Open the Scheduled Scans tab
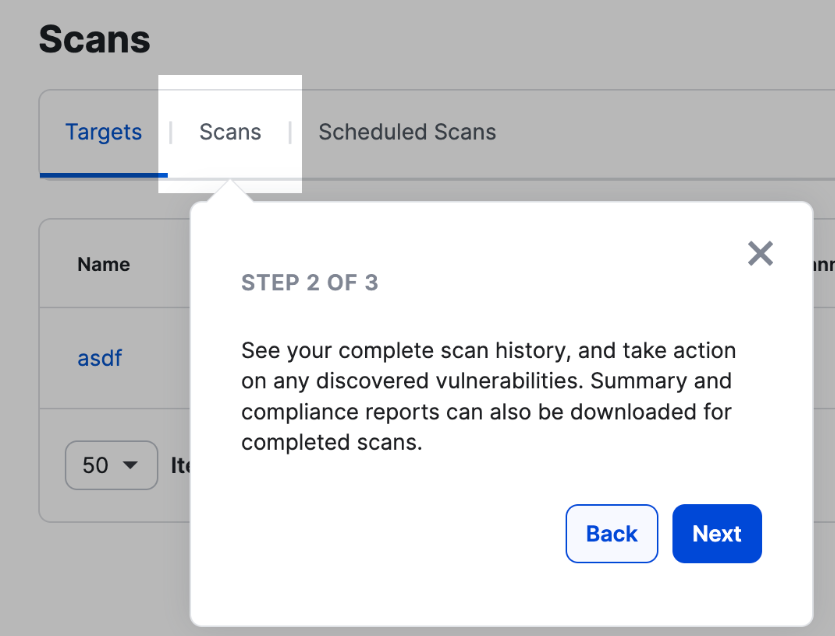This screenshot has width=835, height=636. tap(407, 132)
